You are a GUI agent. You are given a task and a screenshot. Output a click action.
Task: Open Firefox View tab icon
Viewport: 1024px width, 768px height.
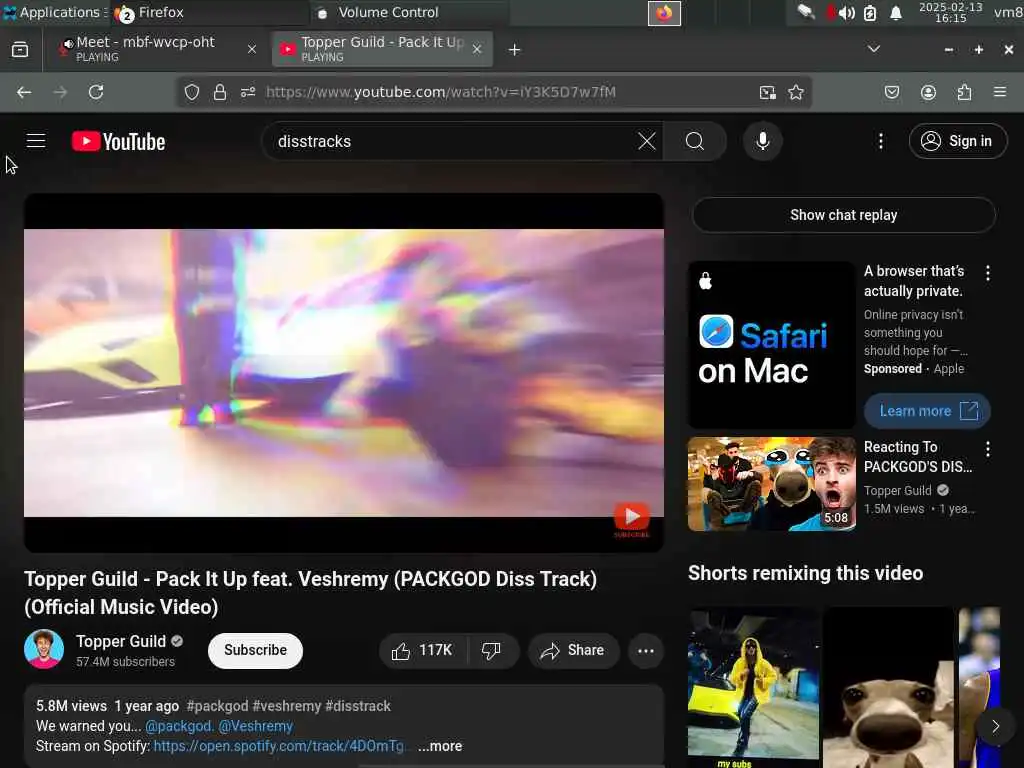(20, 50)
